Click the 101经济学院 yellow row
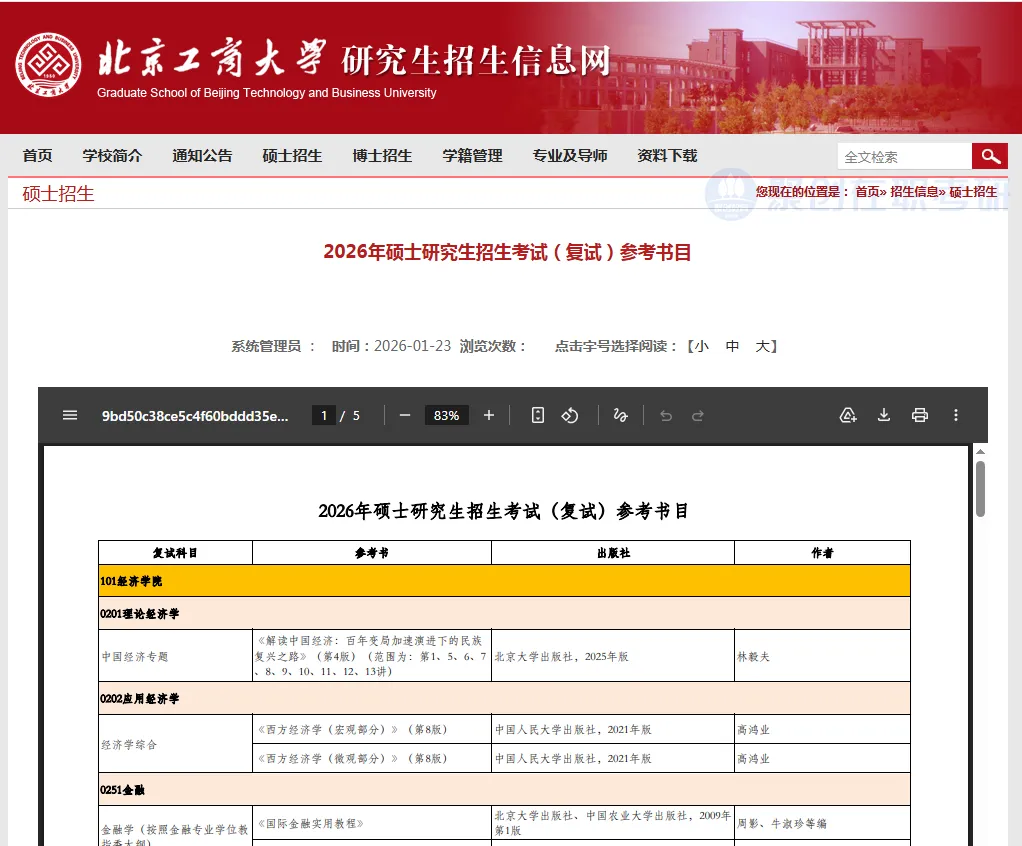The image size is (1022, 846). (504, 581)
